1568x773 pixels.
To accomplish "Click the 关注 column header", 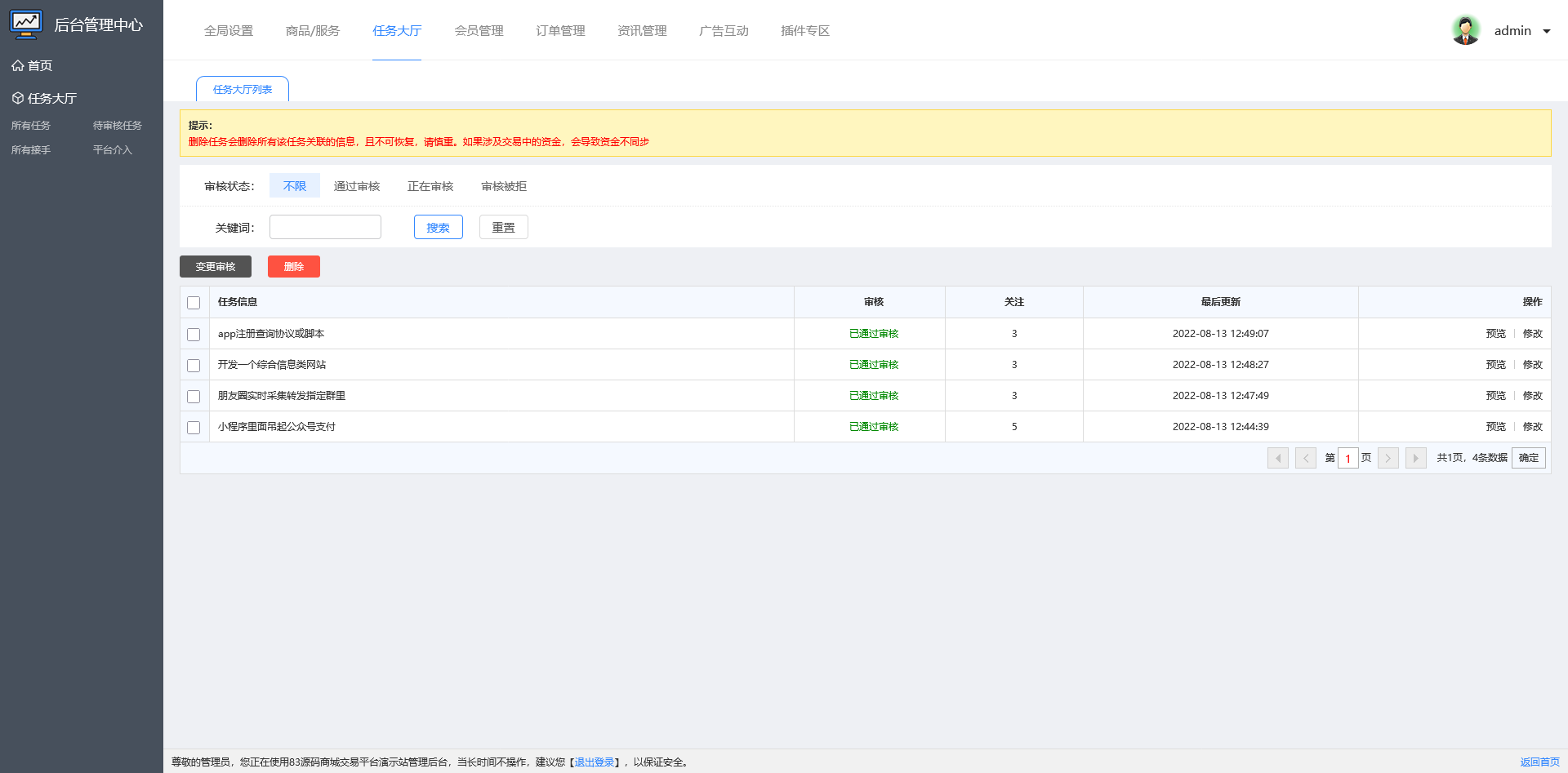I will click(1014, 302).
